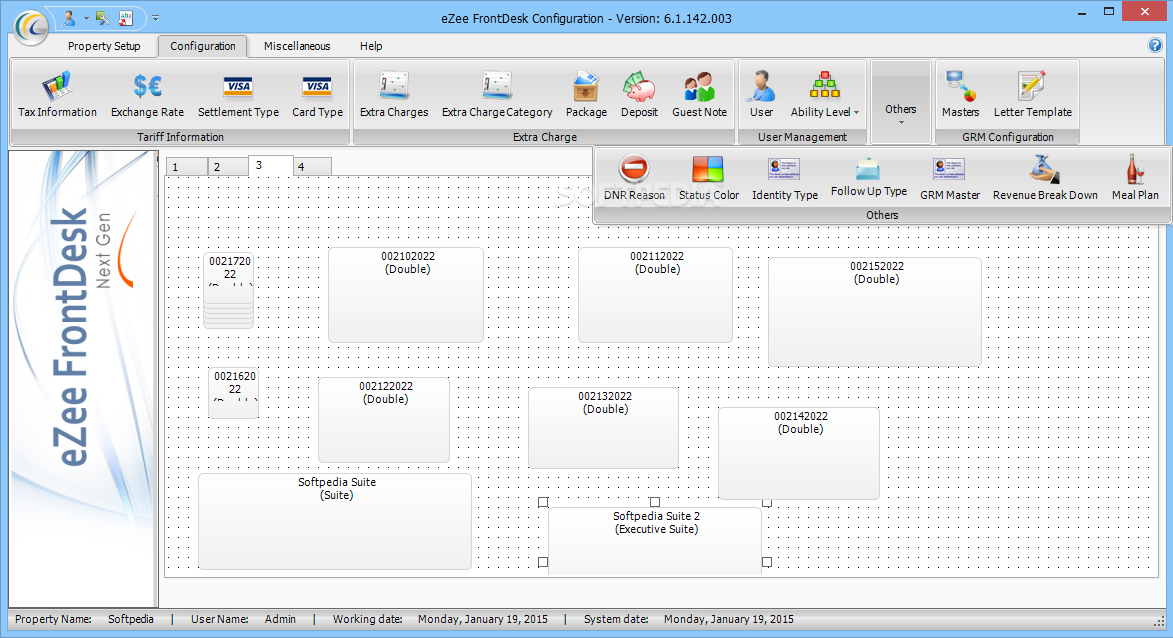Switch to floor tab 4
Viewport: 1173px width, 638px height.
(312, 167)
